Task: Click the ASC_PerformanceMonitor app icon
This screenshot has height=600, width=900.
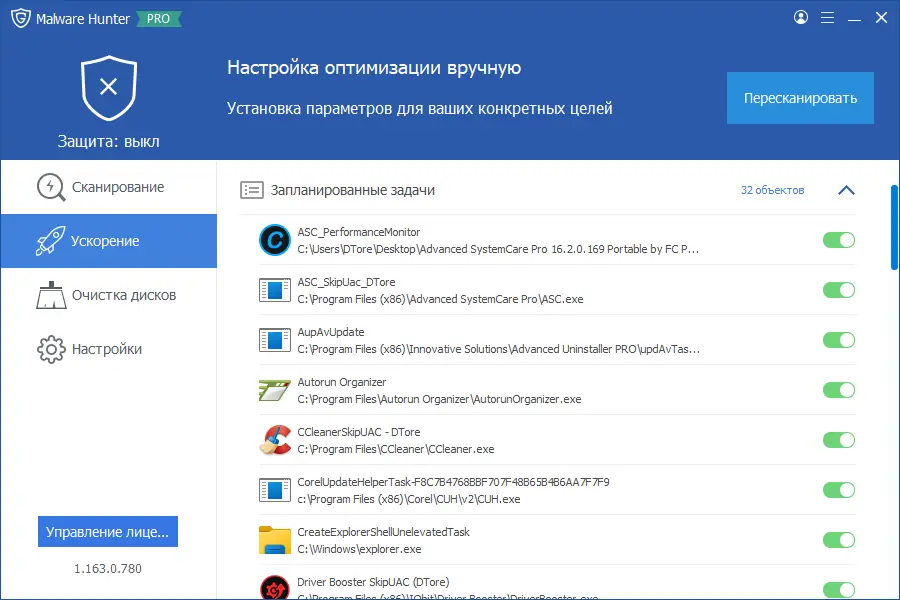Action: pos(274,240)
